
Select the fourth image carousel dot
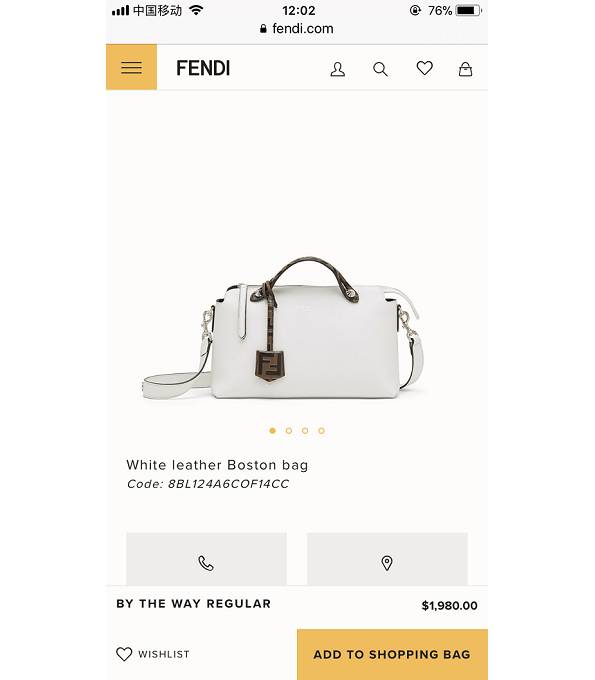coord(321,431)
